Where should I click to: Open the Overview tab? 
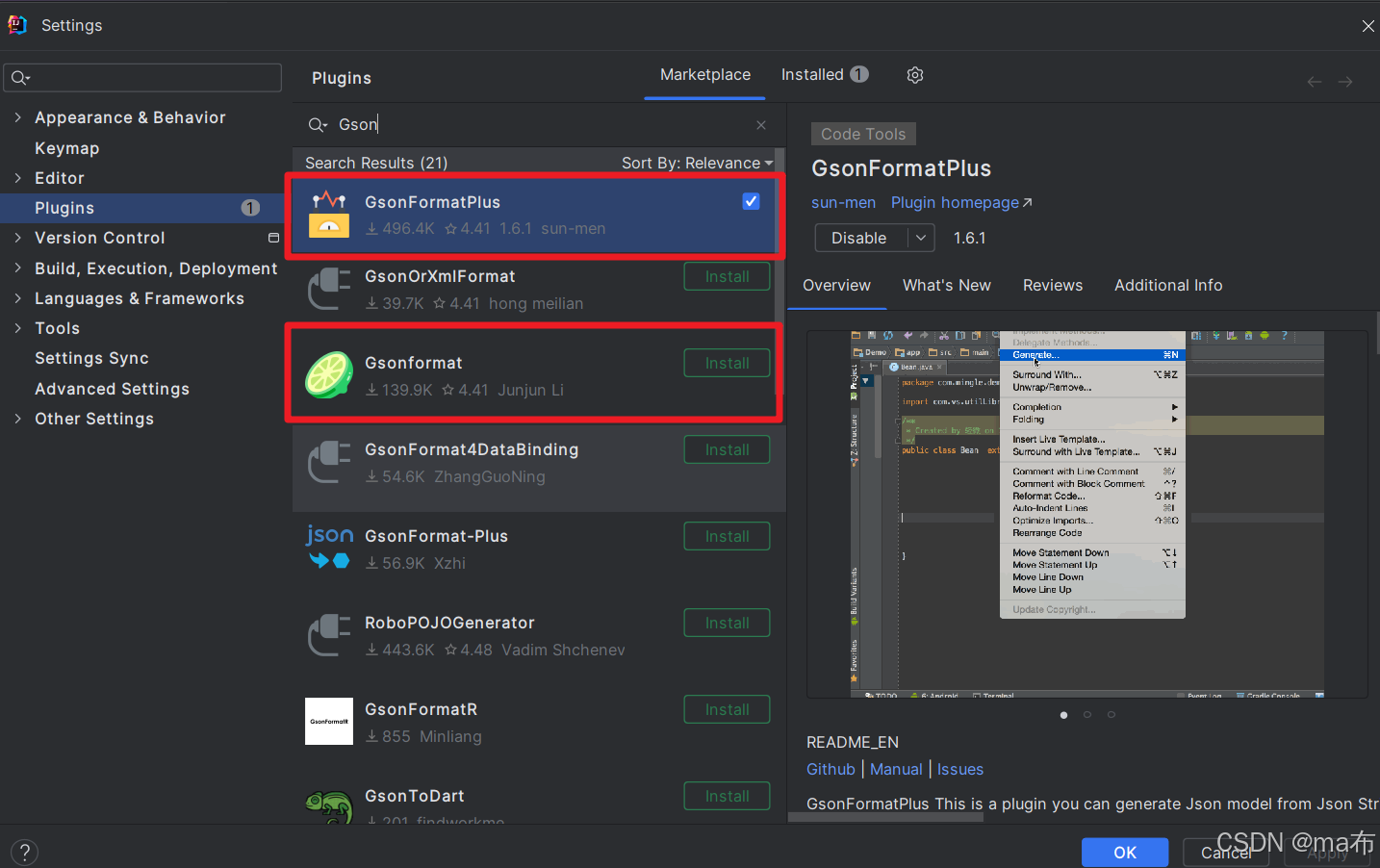point(836,286)
